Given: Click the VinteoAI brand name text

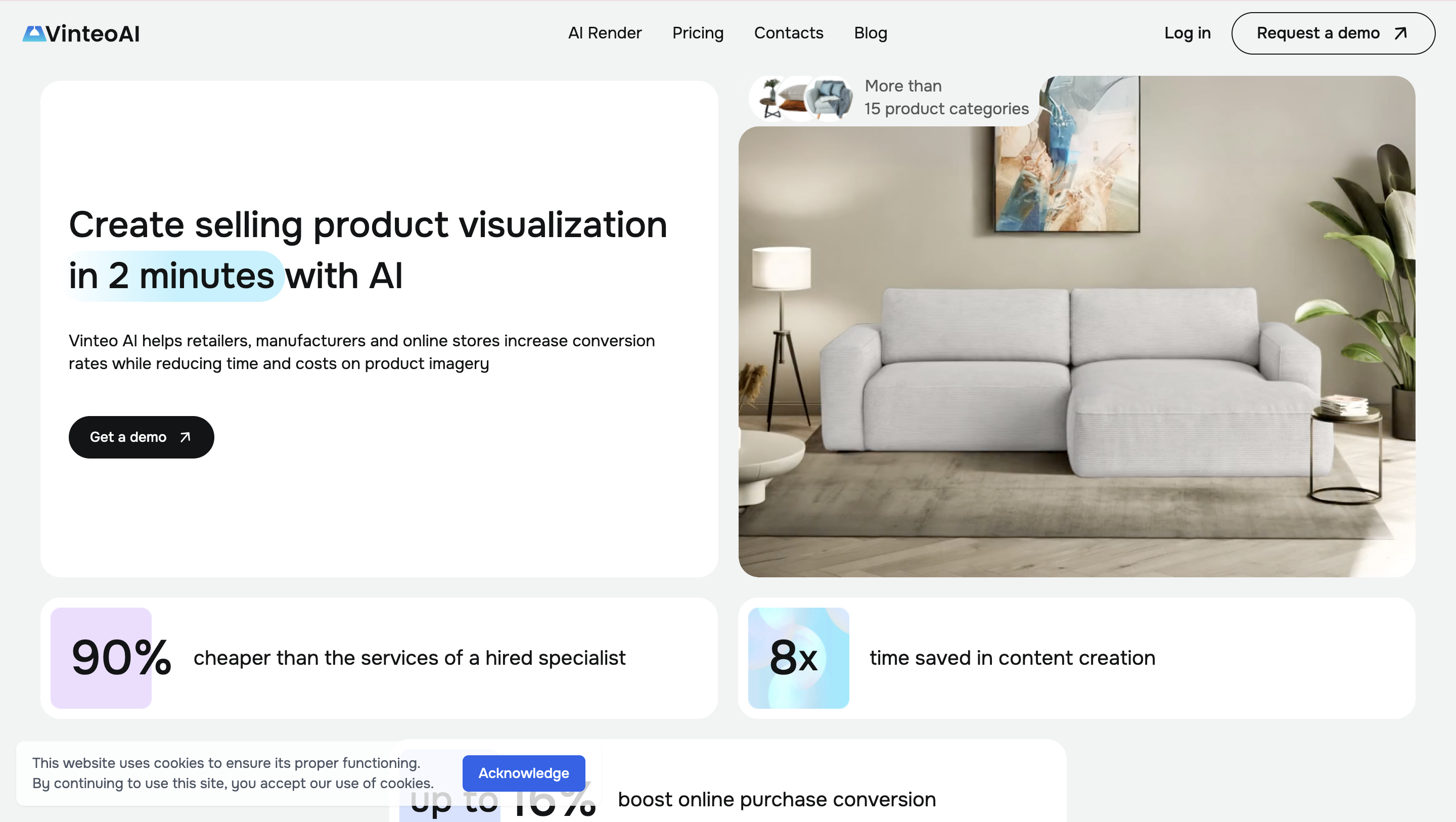Looking at the screenshot, I should coord(93,34).
